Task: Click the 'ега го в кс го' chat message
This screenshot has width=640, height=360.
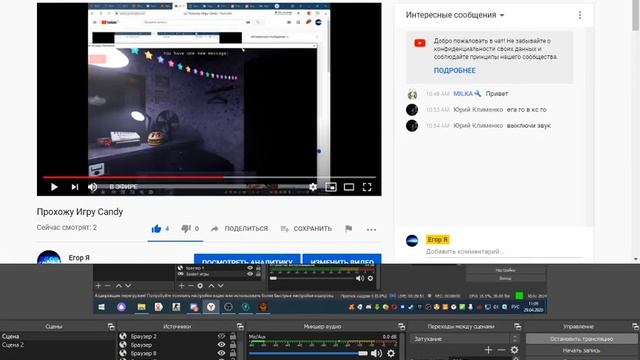Action: (527, 109)
